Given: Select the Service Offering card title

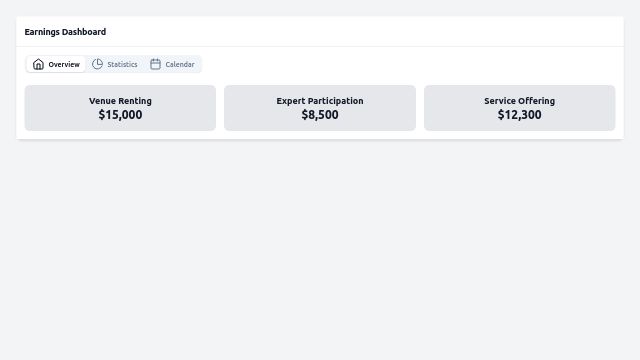Looking at the screenshot, I should pos(520,101).
